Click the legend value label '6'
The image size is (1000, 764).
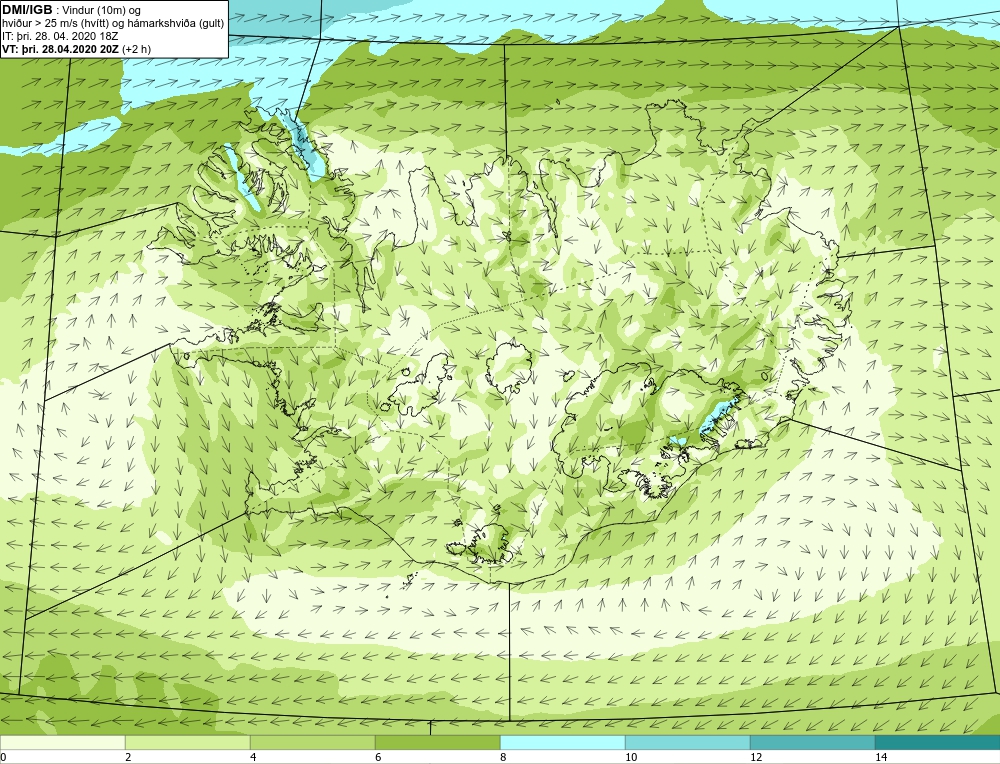pyautogui.click(x=378, y=757)
